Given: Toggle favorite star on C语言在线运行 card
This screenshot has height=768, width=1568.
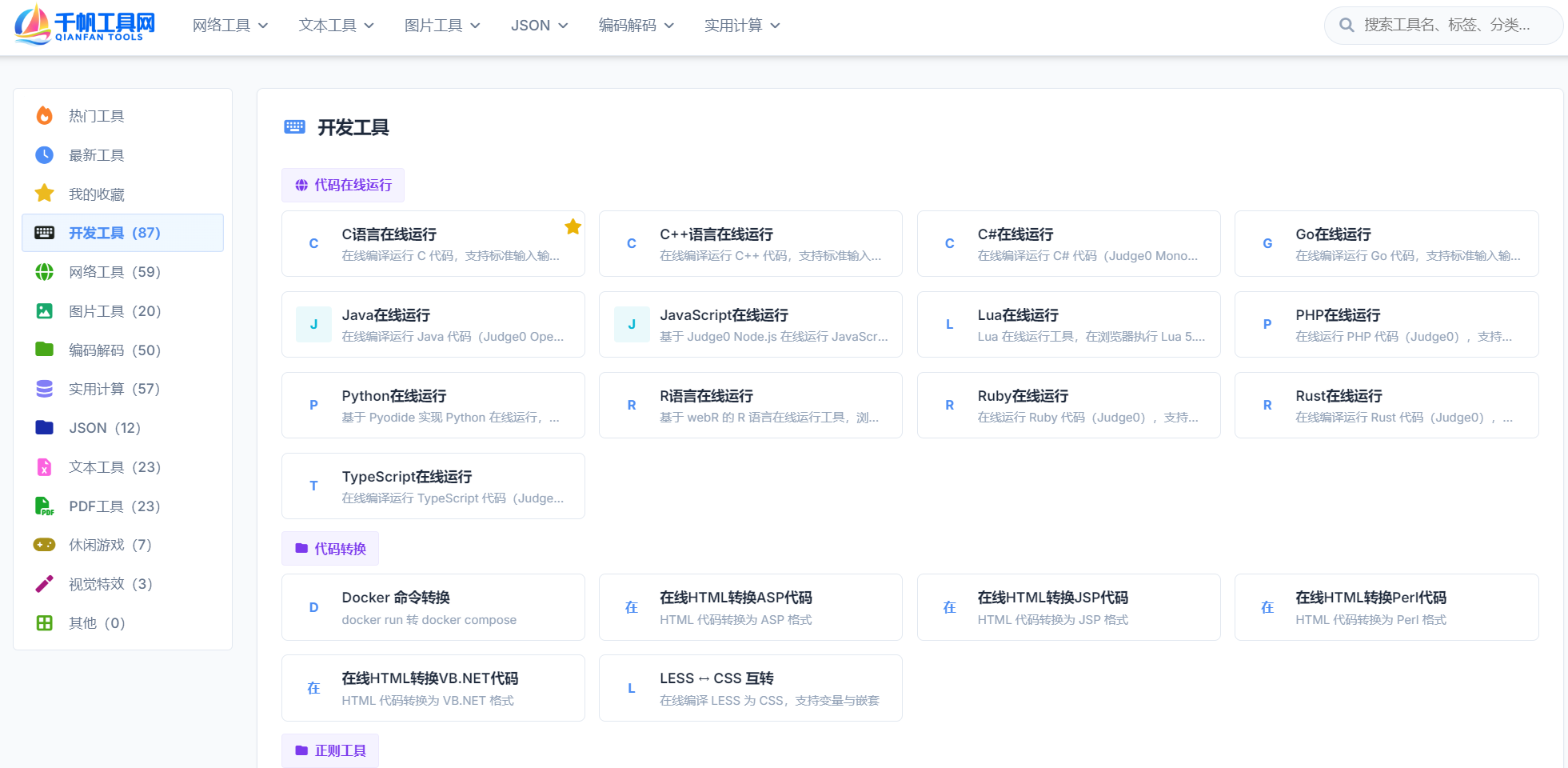Looking at the screenshot, I should [x=573, y=227].
